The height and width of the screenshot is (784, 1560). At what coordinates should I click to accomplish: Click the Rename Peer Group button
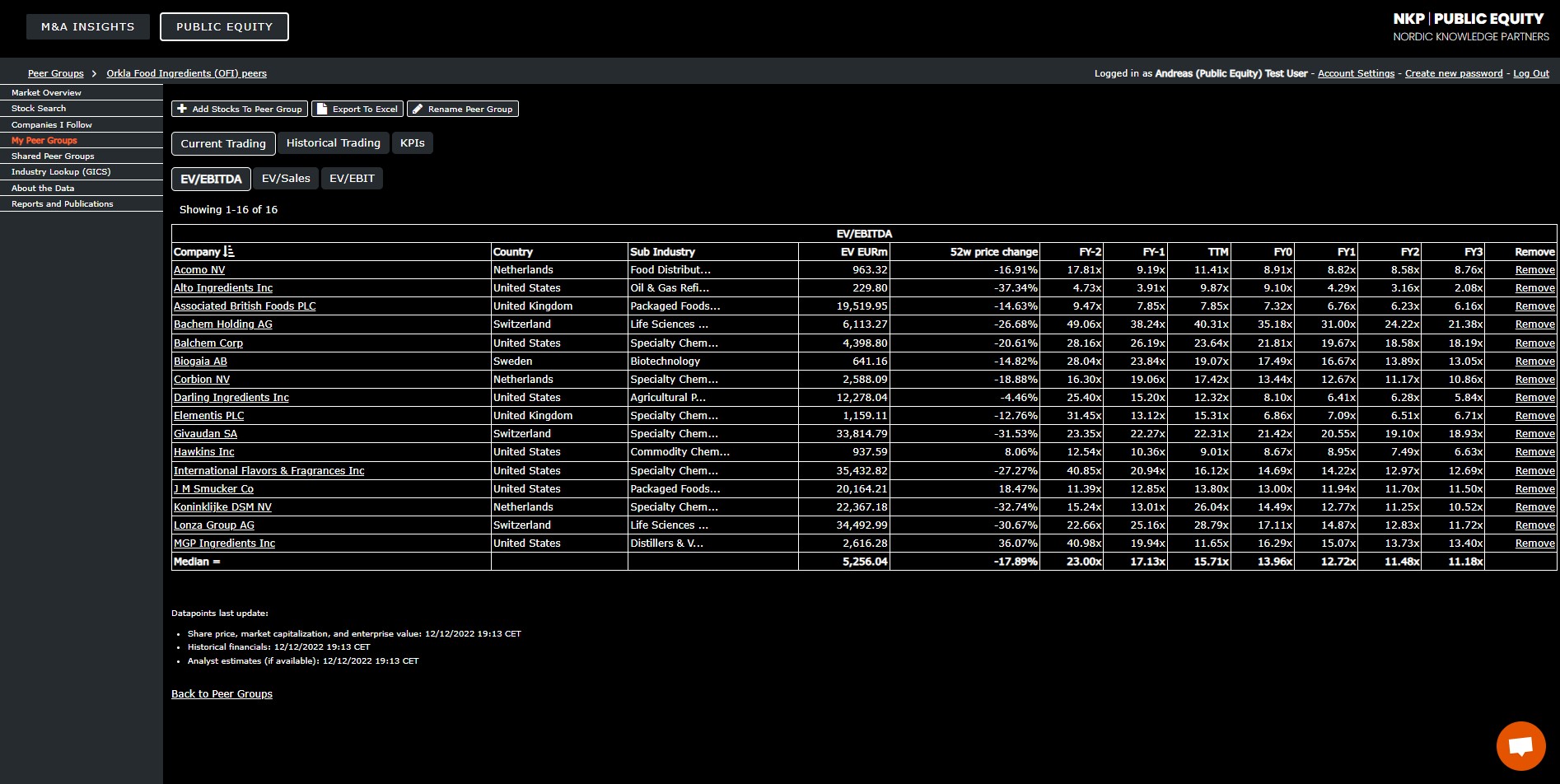[463, 109]
